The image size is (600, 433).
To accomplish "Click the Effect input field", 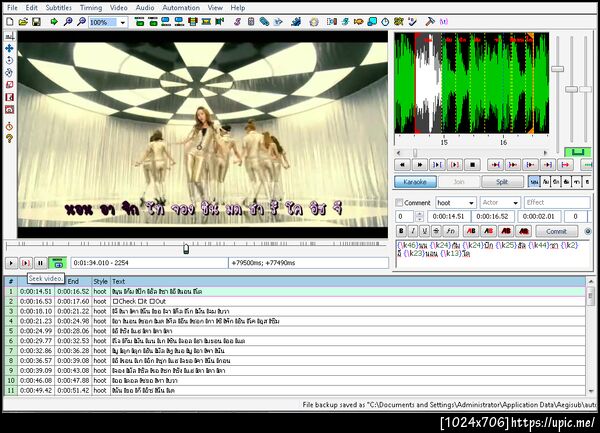I will [557, 202].
